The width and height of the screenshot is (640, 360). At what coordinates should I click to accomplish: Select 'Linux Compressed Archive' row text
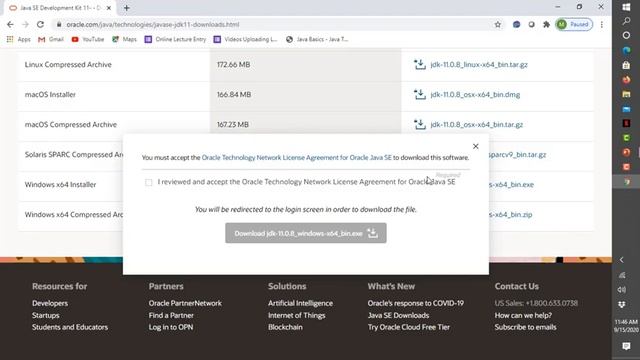tap(68, 64)
